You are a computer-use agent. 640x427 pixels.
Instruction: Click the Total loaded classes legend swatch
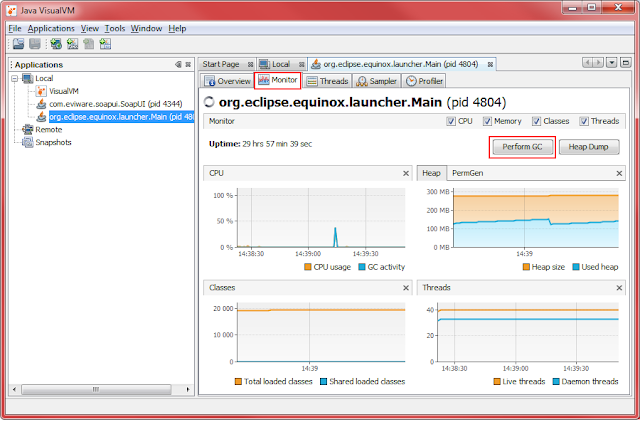(x=238, y=381)
